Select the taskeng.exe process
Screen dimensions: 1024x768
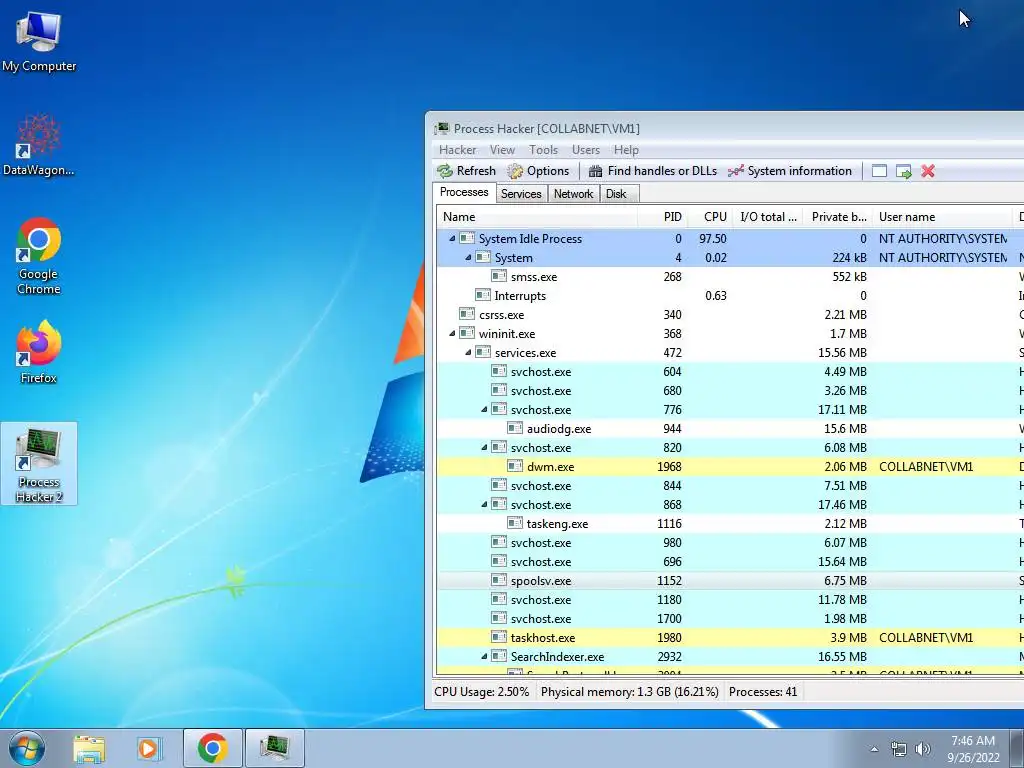pos(730,524)
